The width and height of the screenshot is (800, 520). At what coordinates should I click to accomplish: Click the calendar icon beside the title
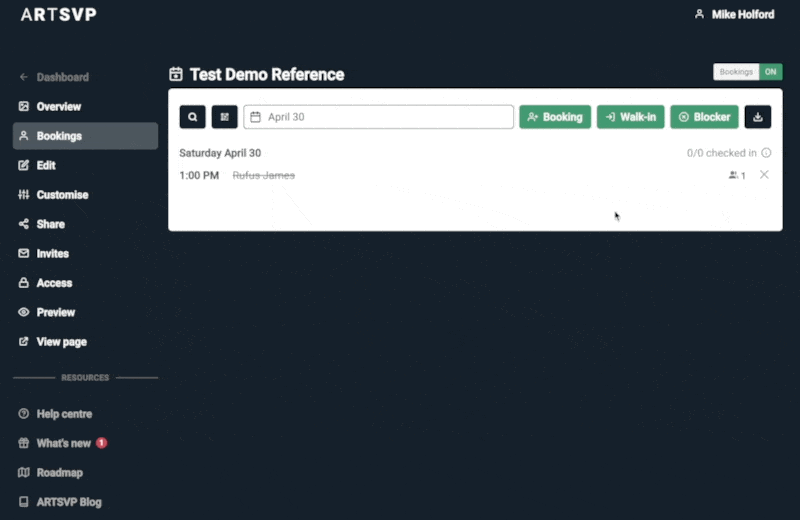(x=176, y=74)
